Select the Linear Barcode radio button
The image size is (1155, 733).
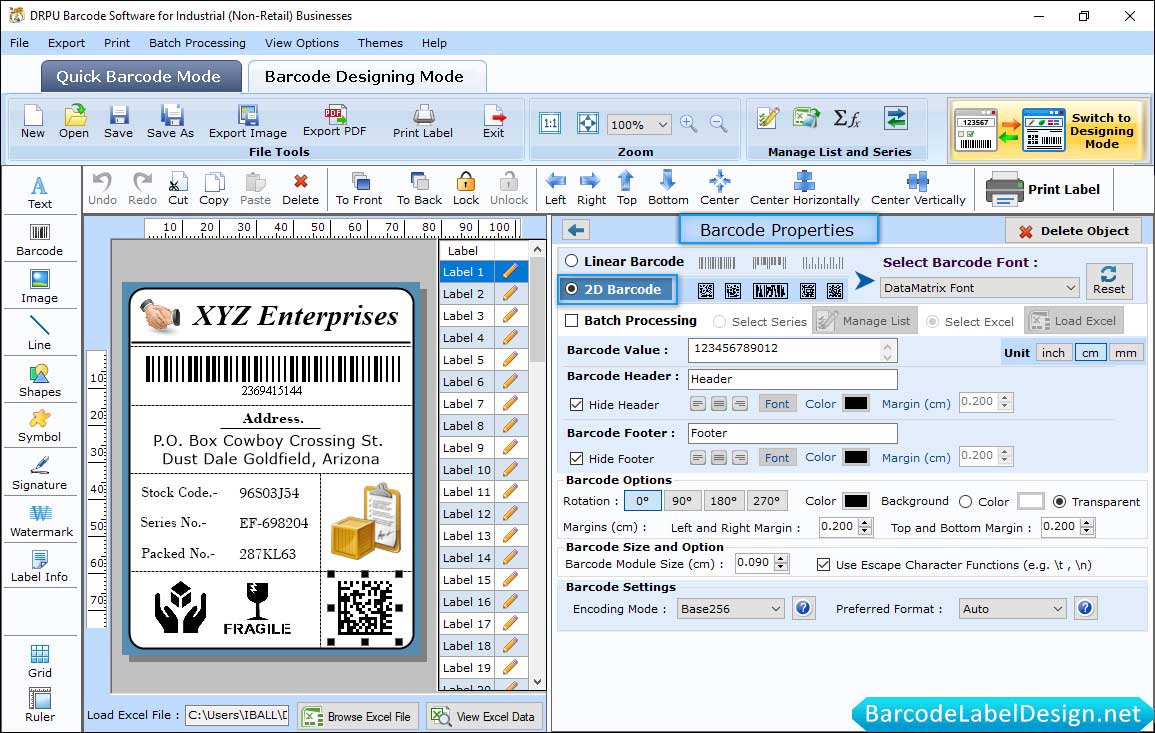572,261
